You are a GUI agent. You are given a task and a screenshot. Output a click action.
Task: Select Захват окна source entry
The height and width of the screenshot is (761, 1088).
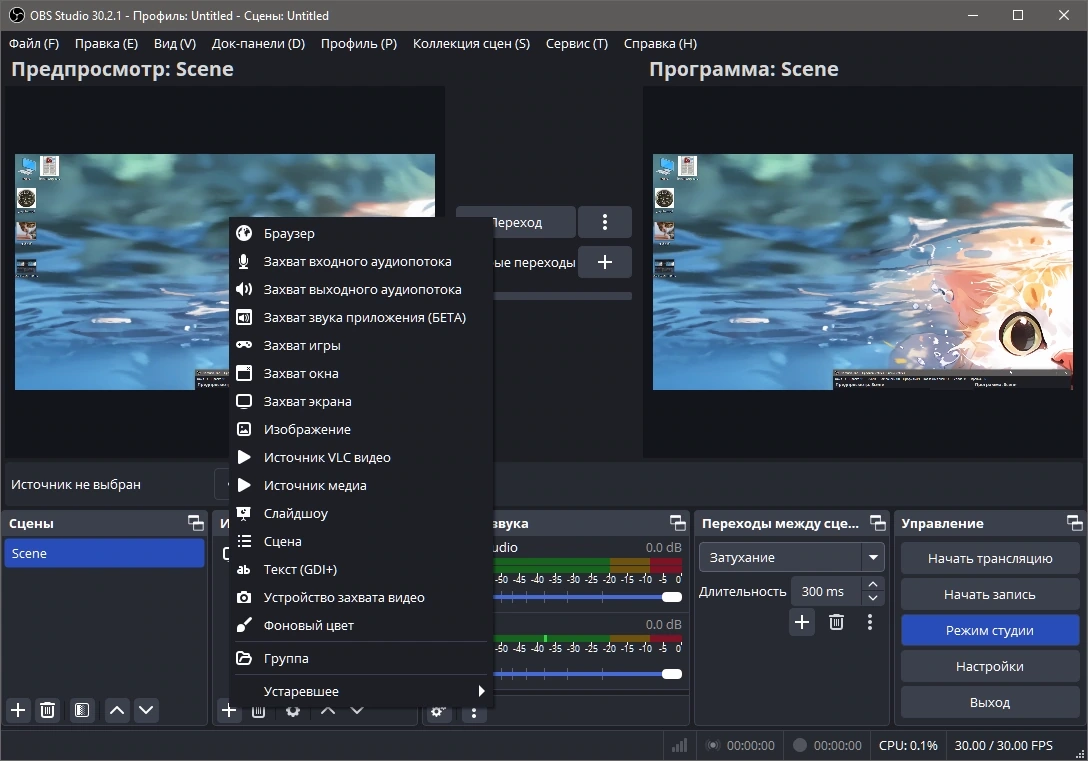(360, 373)
